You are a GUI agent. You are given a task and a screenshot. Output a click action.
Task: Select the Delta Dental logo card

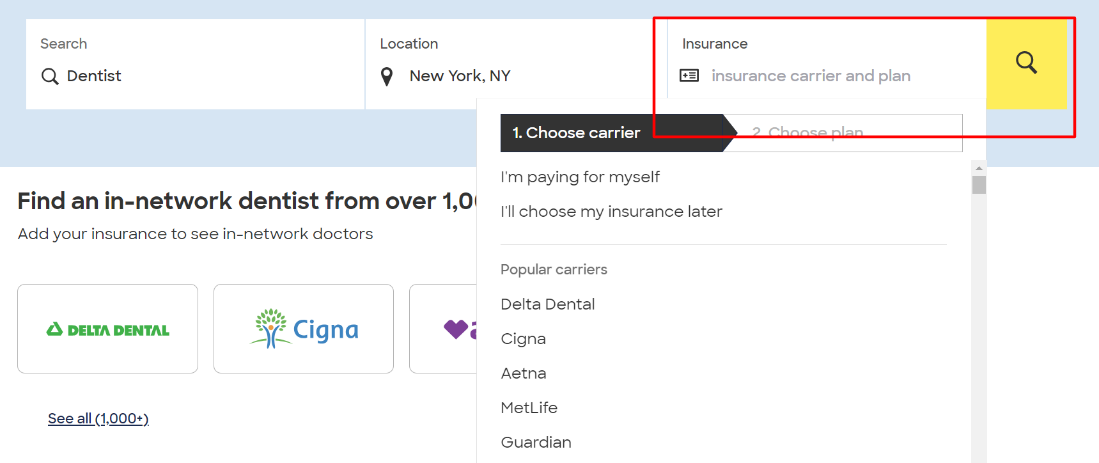pos(108,329)
